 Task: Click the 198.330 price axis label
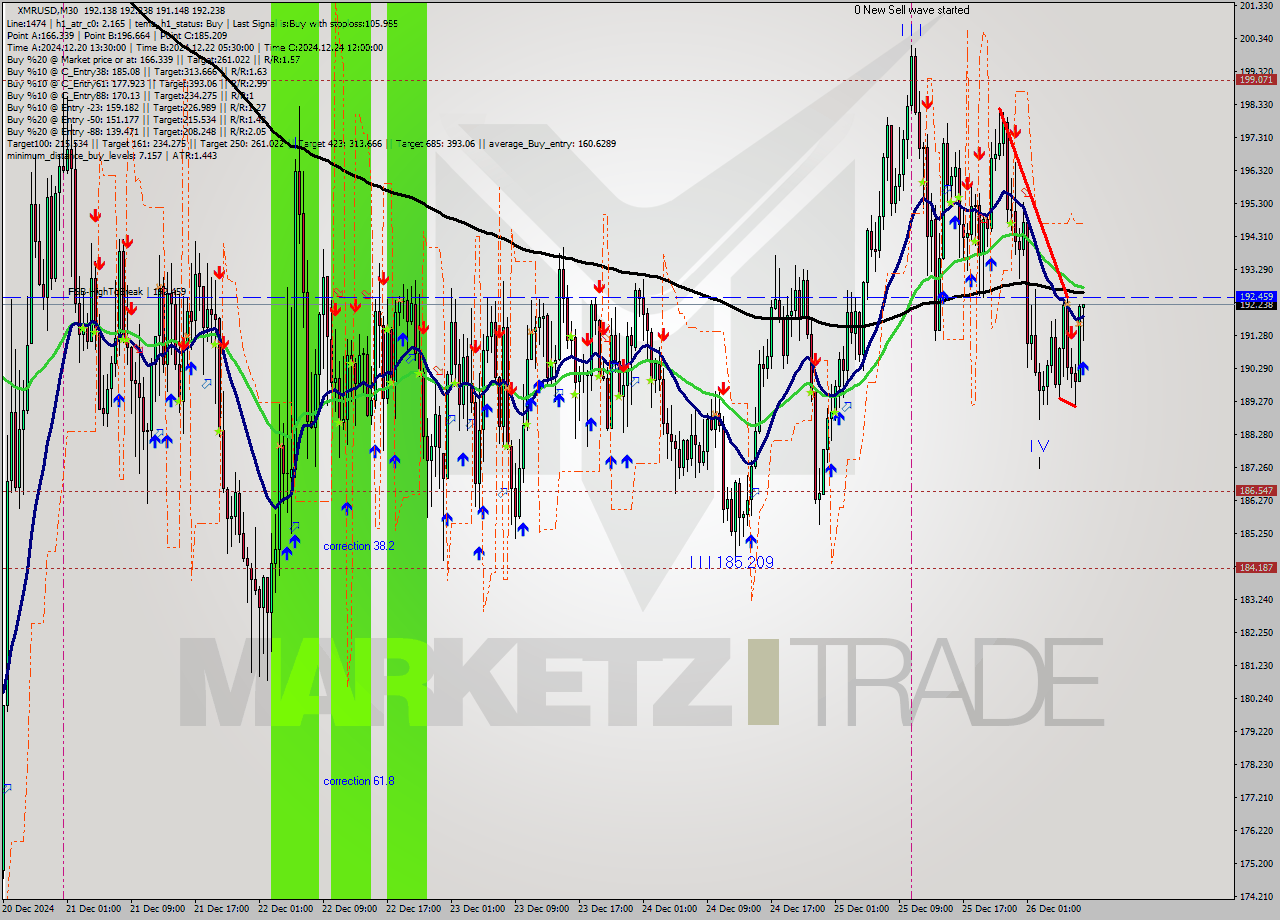point(1256,104)
